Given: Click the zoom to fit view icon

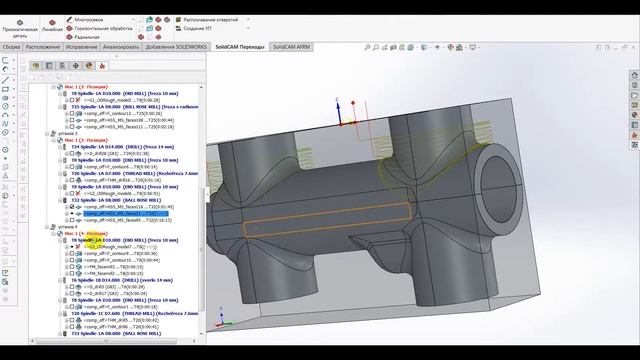Looking at the screenshot, I should [x=367, y=47].
